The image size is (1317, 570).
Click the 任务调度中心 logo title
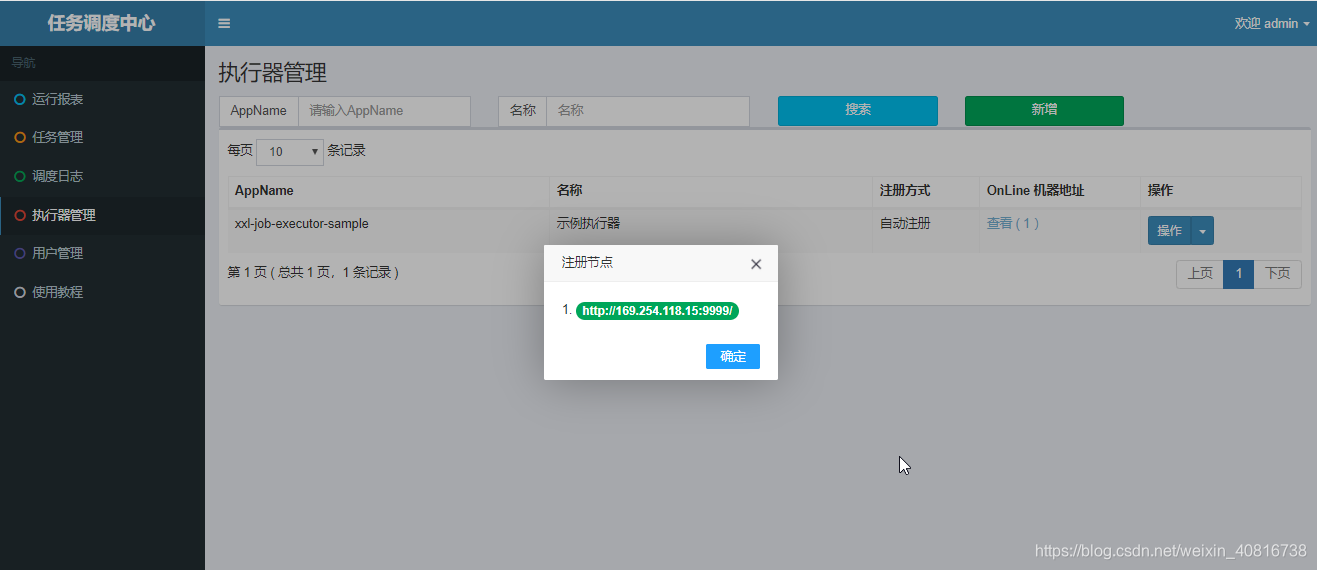click(102, 23)
